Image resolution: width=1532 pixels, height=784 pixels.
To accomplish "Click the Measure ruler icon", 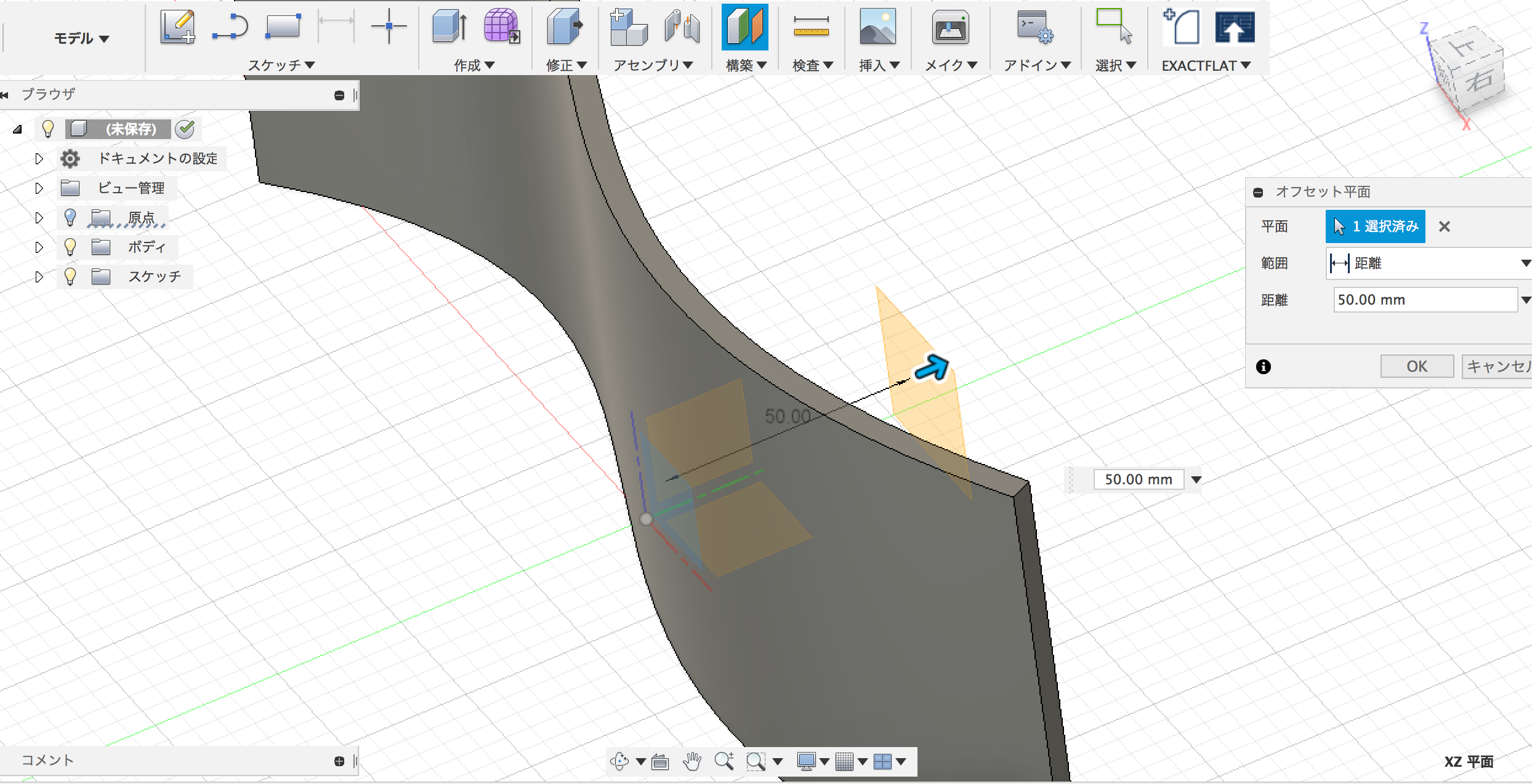I will 811,27.
